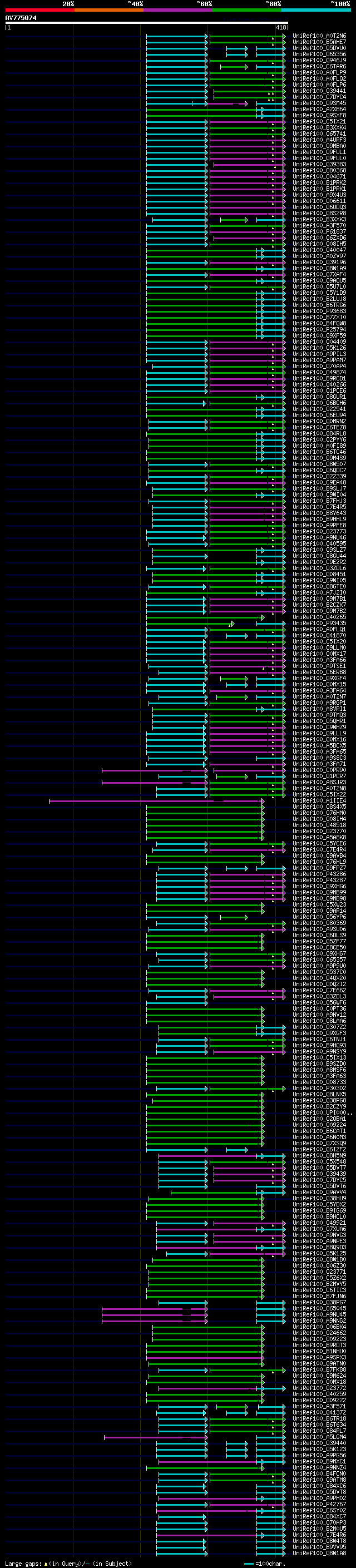Select hit UniRef100_Q9AVB4
Screen dimensions: 356x1568
[319, 856]
